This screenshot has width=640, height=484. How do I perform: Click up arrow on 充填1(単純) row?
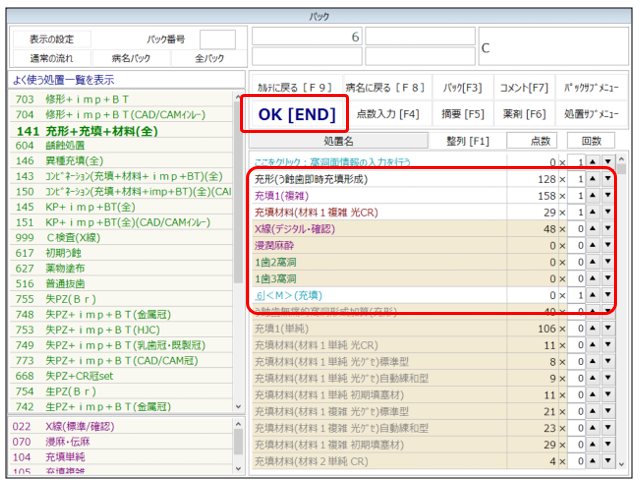pos(592,327)
